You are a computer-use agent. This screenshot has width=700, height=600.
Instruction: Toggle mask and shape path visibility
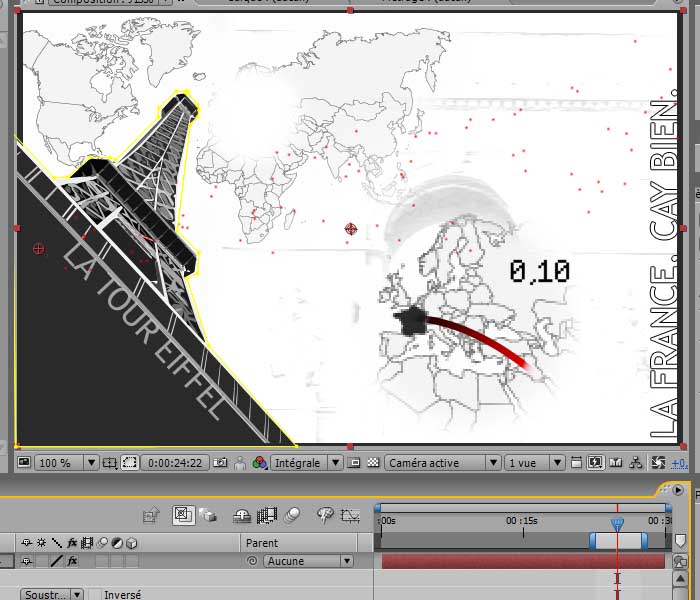pos(129,462)
